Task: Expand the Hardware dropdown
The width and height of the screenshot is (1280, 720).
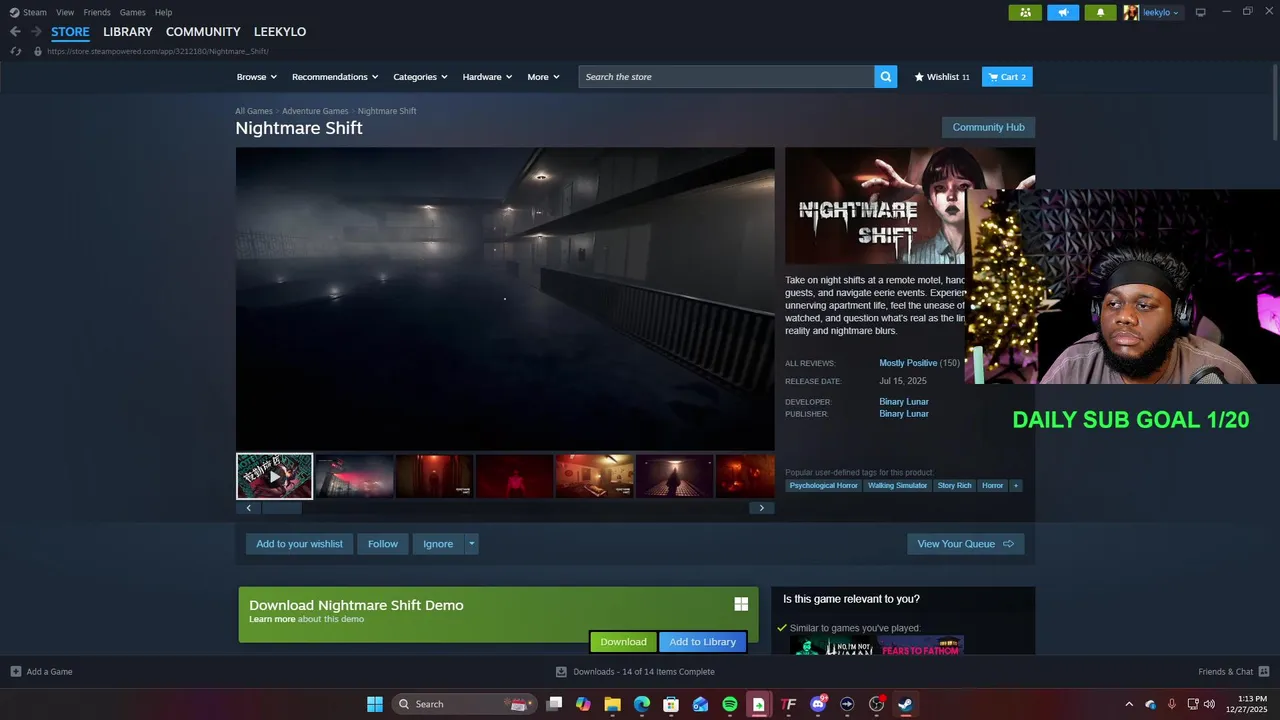Action: [487, 77]
